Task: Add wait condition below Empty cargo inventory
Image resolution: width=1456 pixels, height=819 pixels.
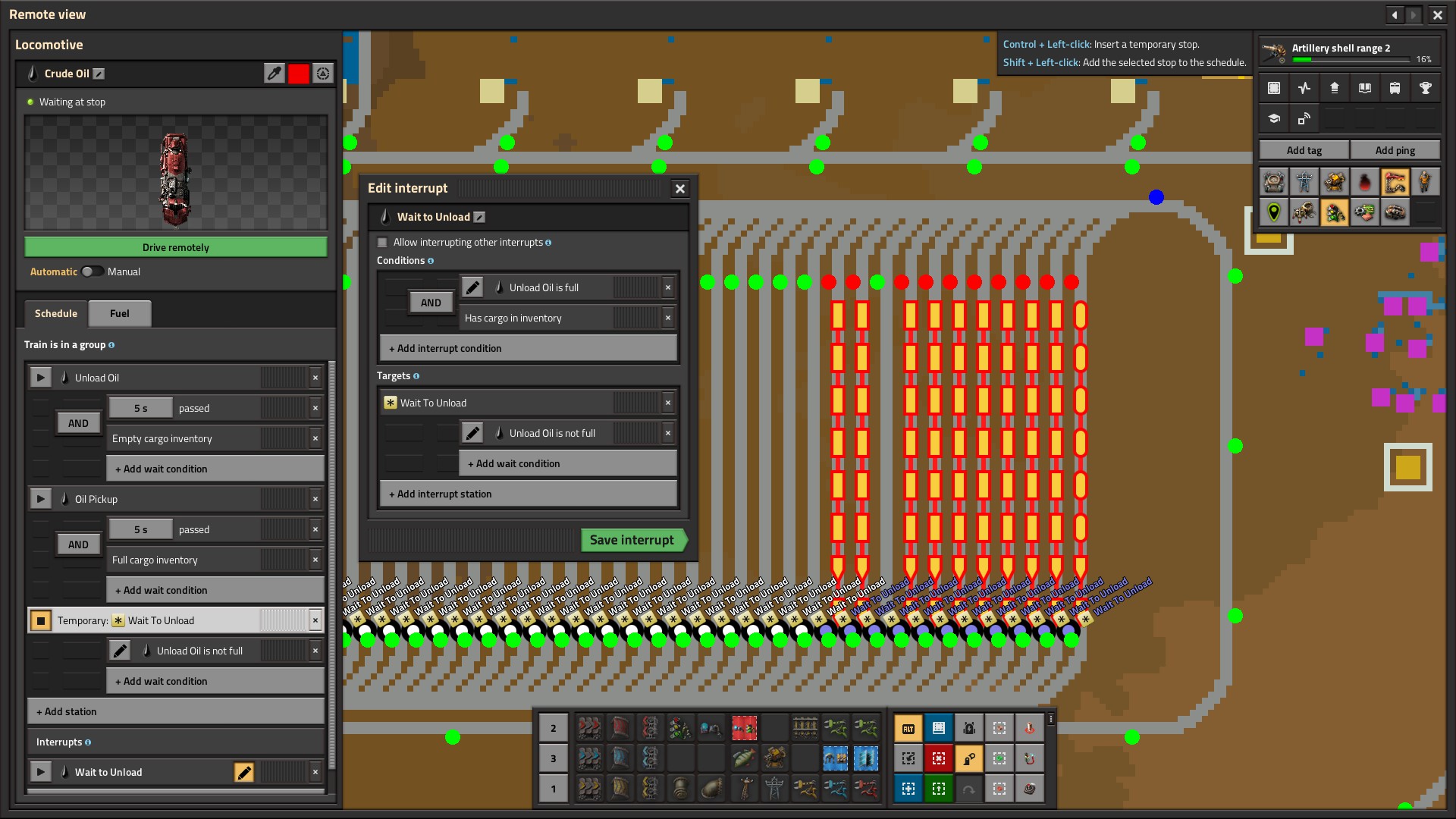Action: coord(215,469)
